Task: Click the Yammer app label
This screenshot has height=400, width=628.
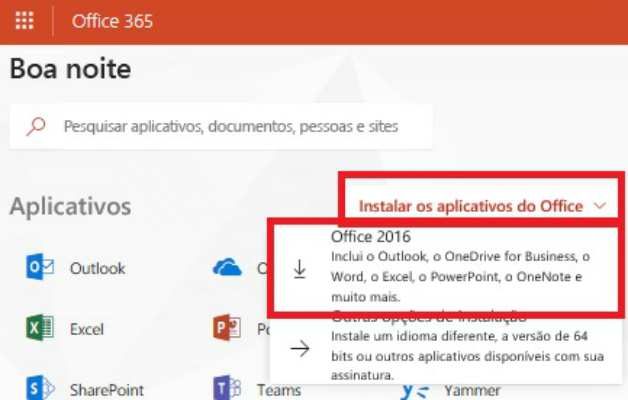Action: coord(472,390)
